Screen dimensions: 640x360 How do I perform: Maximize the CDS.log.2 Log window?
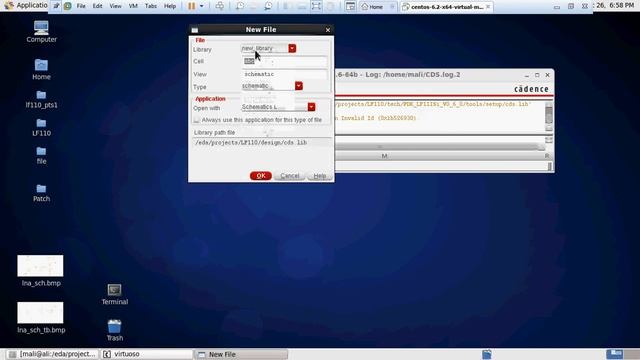(x=537, y=75)
